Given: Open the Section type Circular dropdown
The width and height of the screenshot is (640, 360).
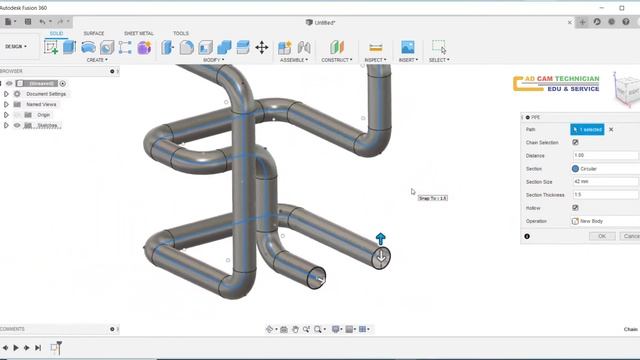Looking at the screenshot, I should pyautogui.click(x=605, y=169).
